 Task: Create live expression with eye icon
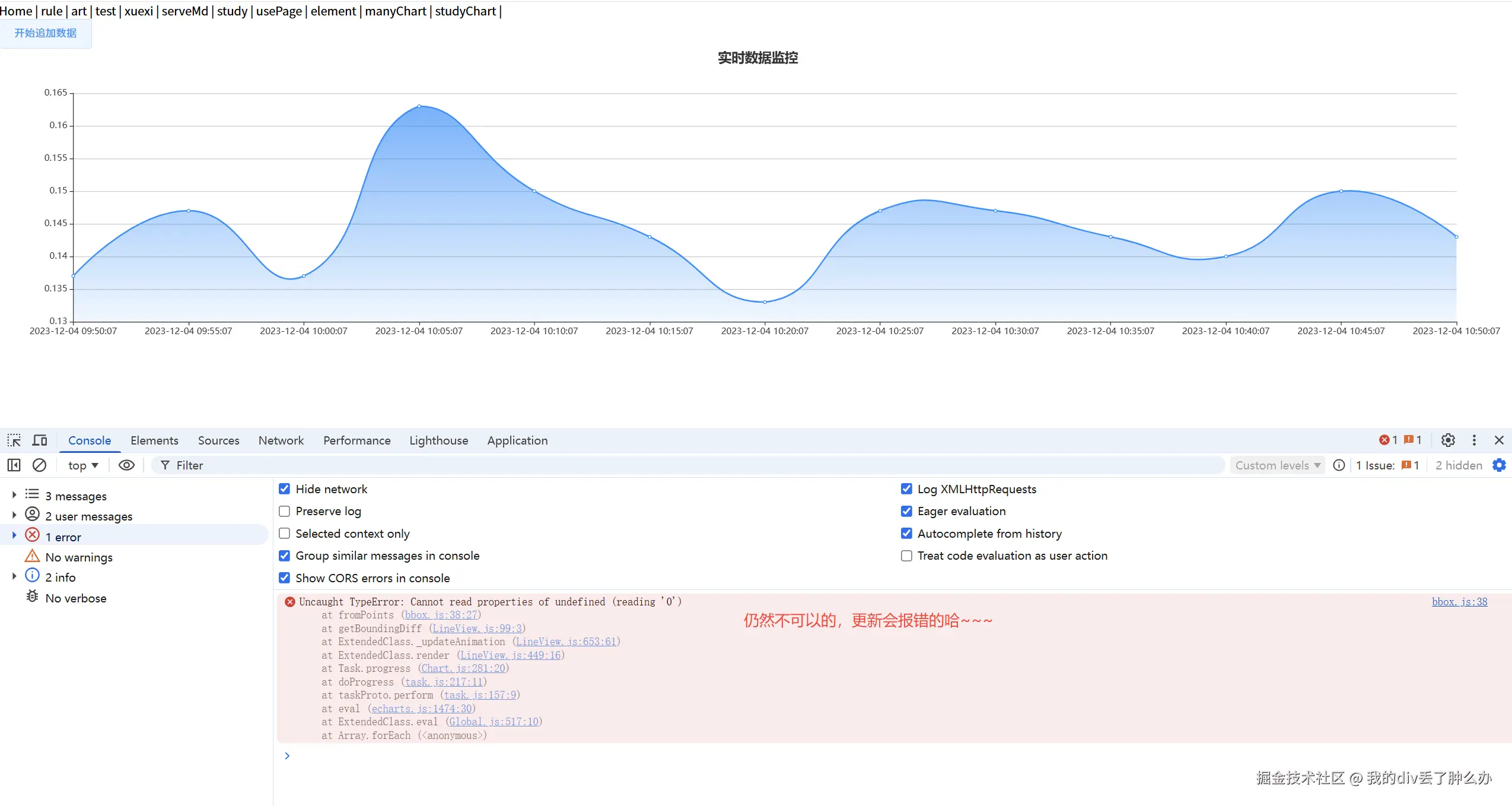point(126,465)
